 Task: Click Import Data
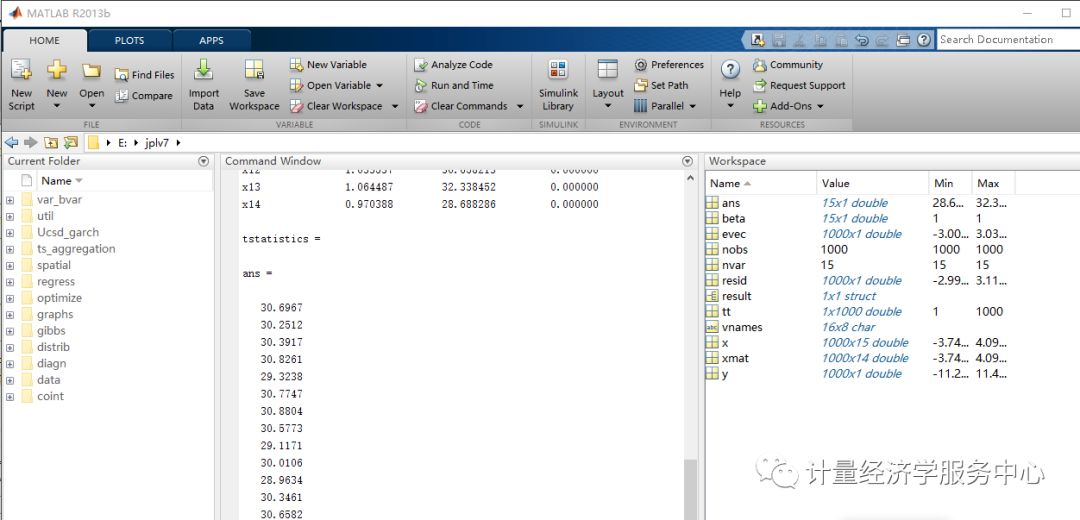[x=203, y=85]
